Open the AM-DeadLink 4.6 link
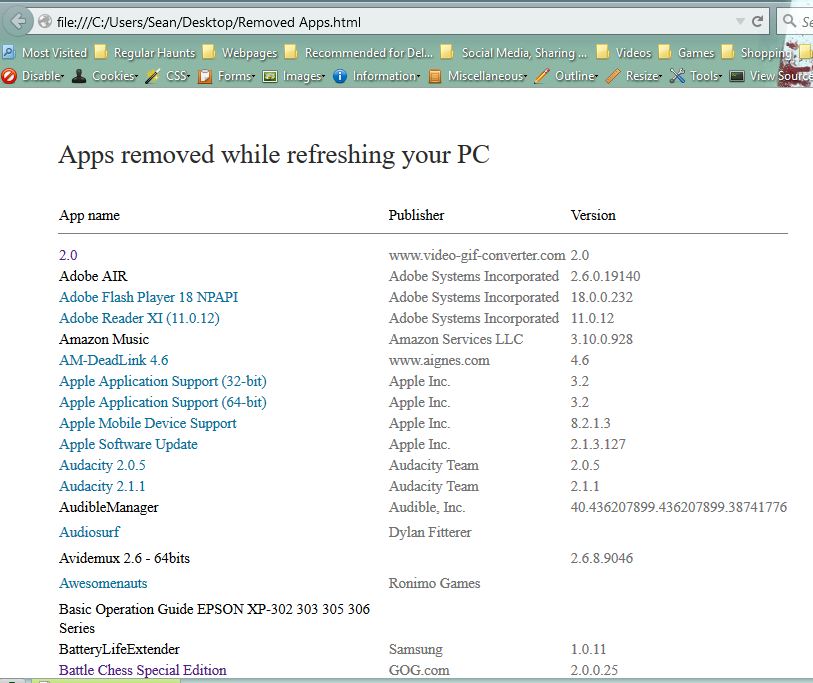This screenshot has width=813, height=683. point(114,360)
